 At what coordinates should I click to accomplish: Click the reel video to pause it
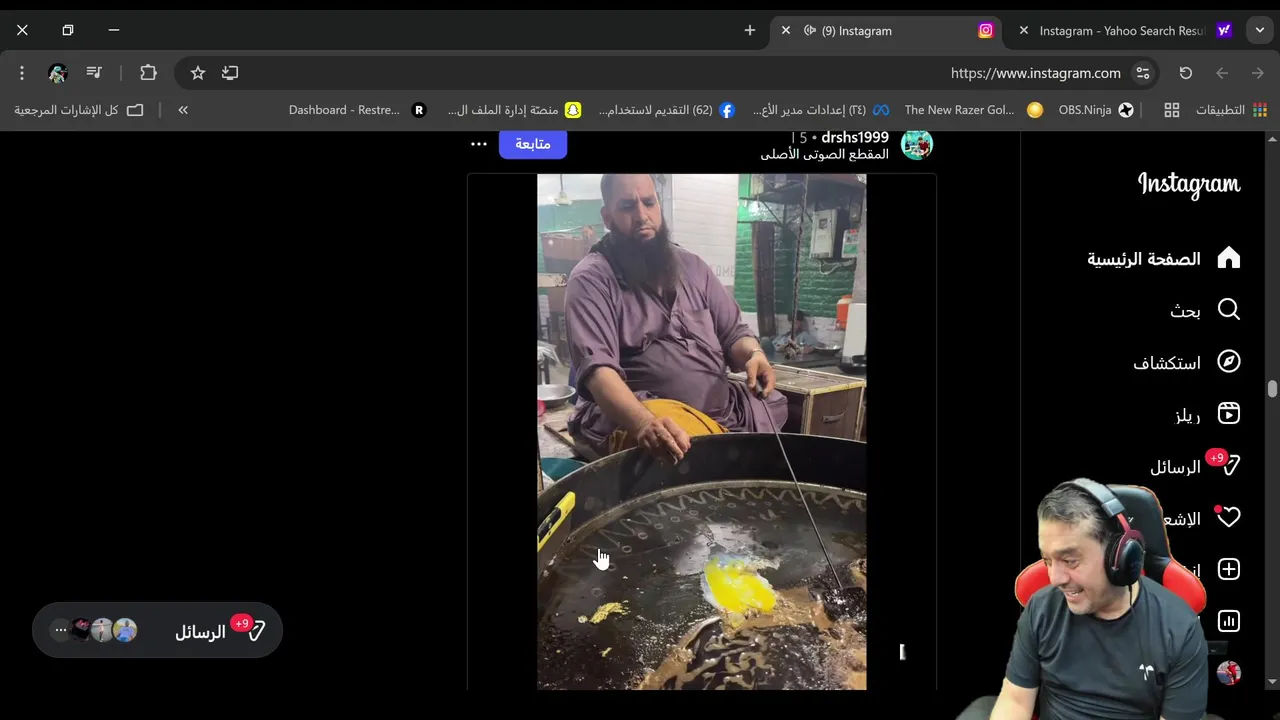pyautogui.click(x=702, y=432)
